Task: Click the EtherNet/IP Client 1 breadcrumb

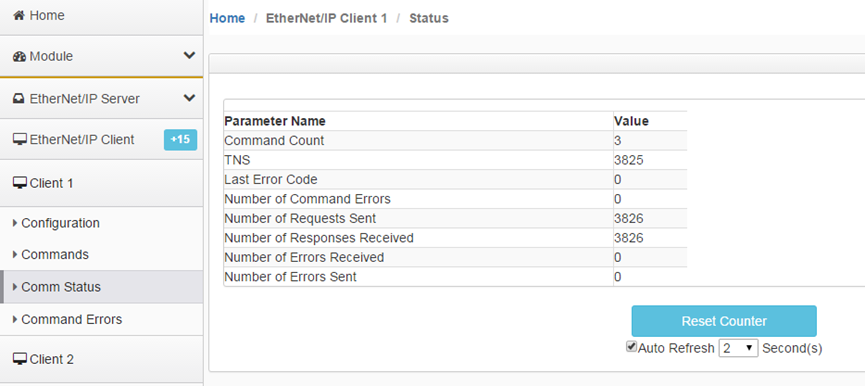Action: click(327, 18)
